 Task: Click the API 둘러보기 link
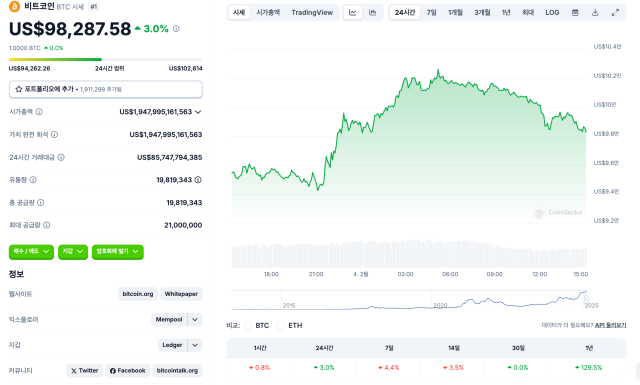[x=611, y=325]
